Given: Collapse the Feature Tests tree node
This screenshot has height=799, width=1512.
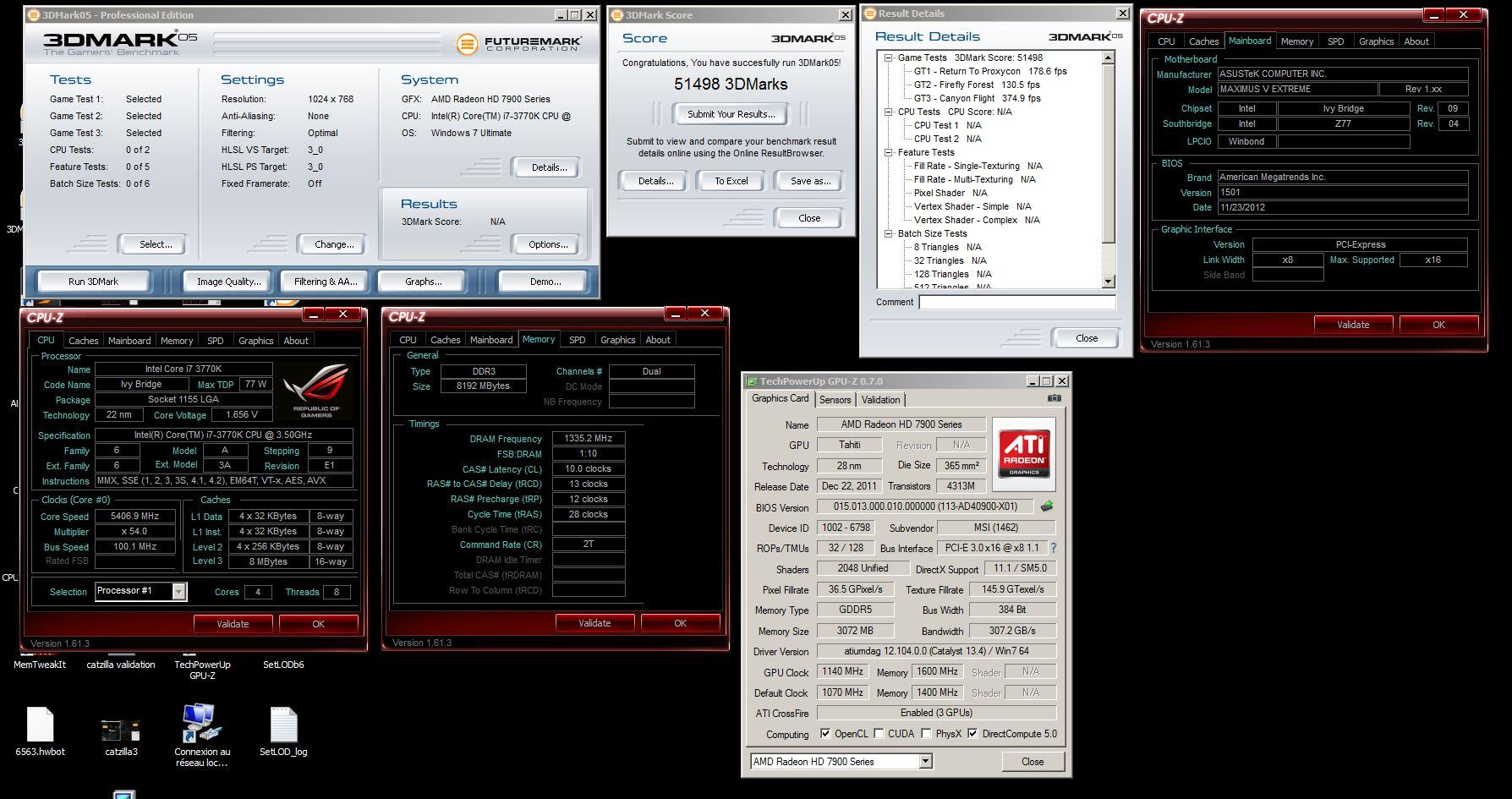Looking at the screenshot, I should click(889, 153).
